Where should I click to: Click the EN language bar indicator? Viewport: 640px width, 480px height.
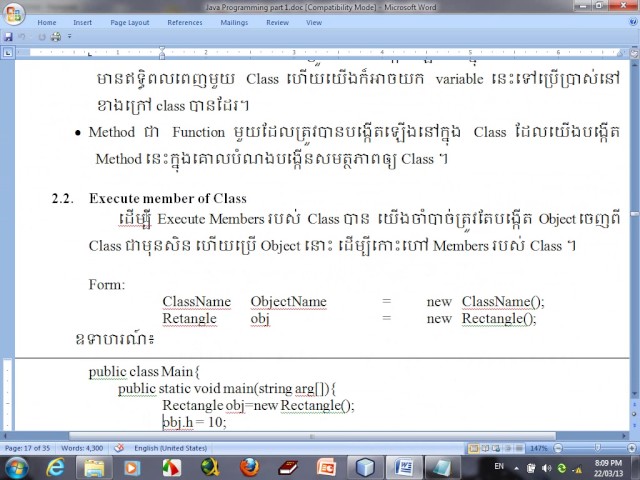click(499, 467)
